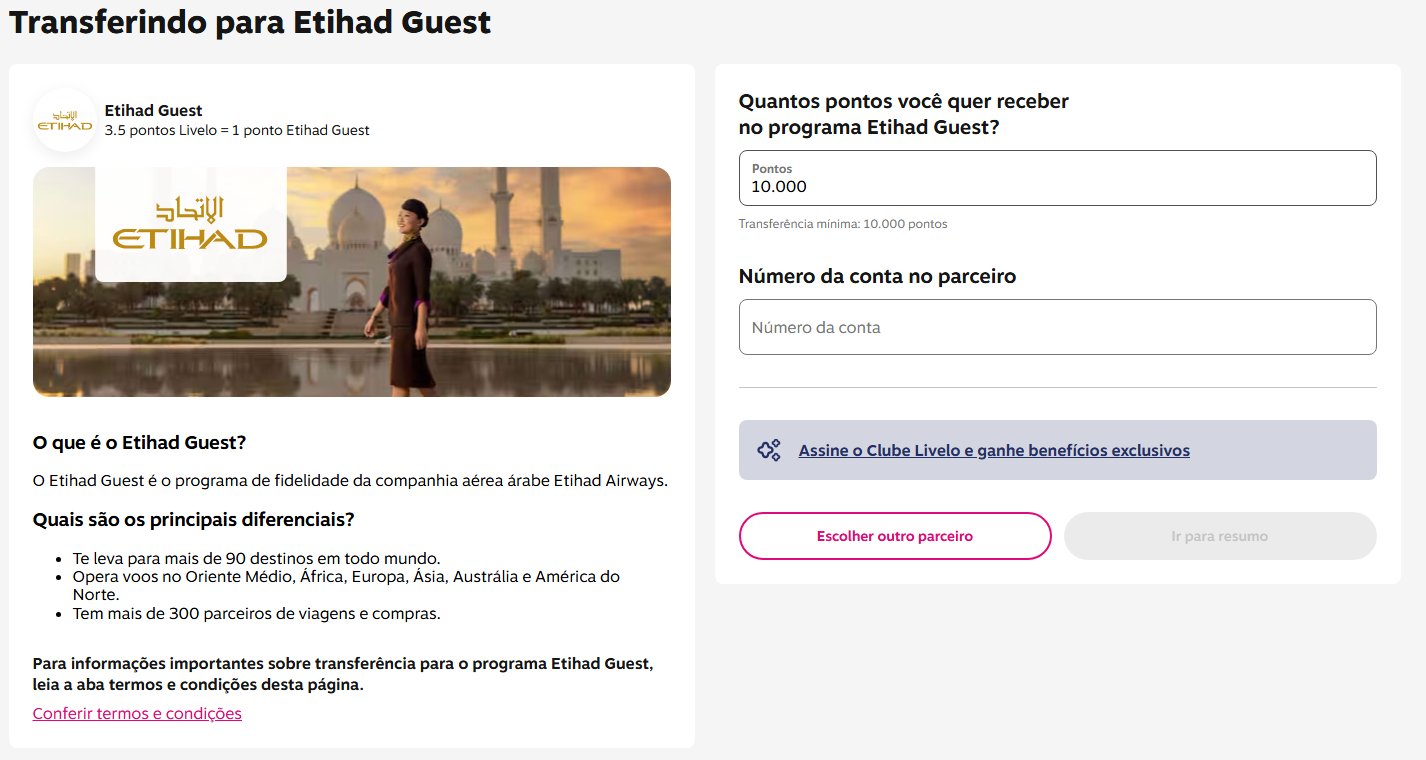Image resolution: width=1426 pixels, height=760 pixels.
Task: Click the Número da conta input field
Action: point(1057,327)
